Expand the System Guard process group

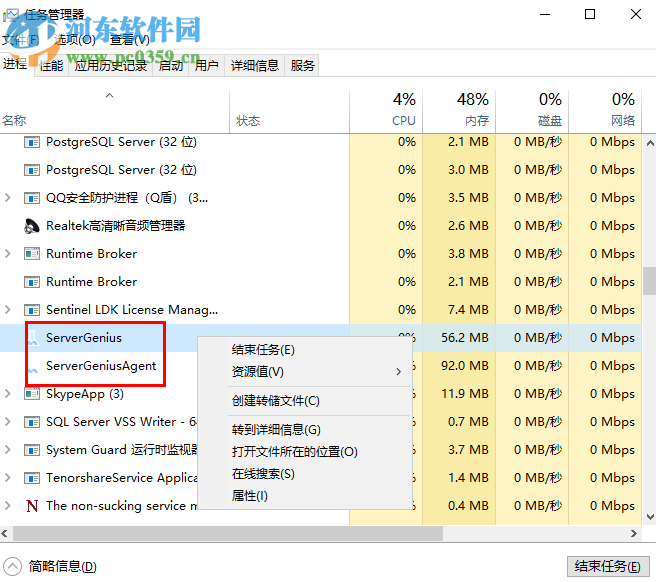tap(8, 450)
